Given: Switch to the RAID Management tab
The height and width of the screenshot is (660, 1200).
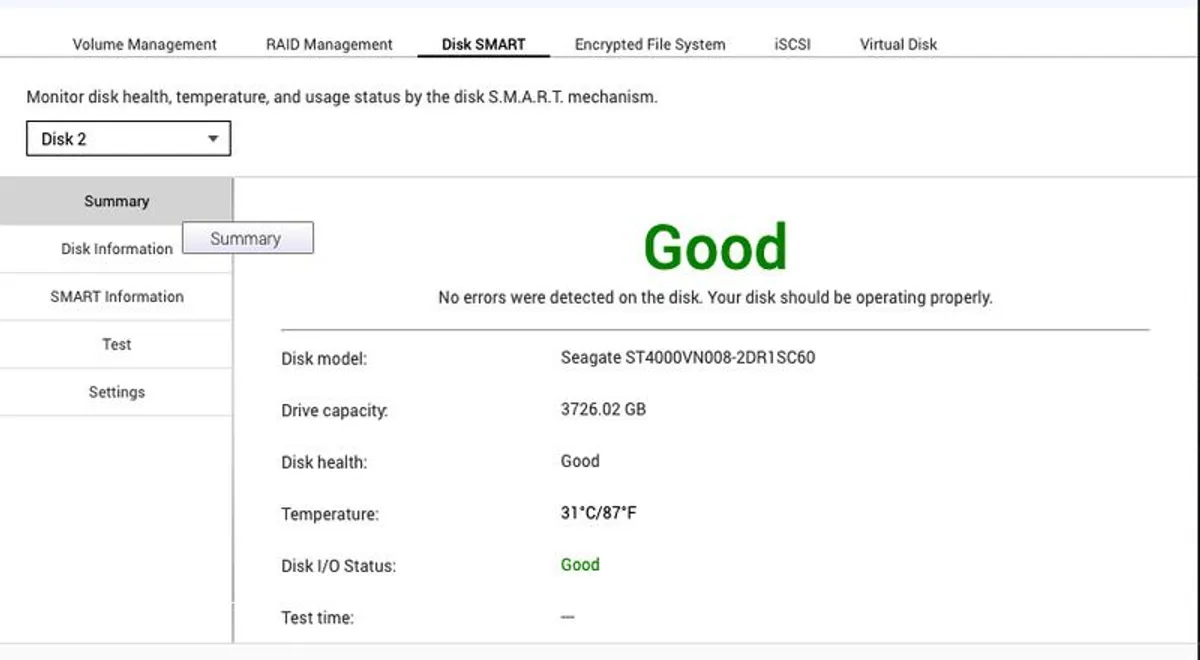Looking at the screenshot, I should (x=327, y=44).
